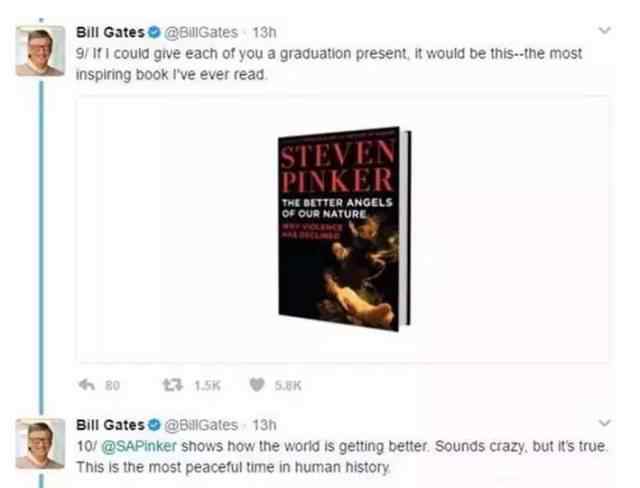Viewport: 640px width, 488px height.
Task: Retweet the graduation present tweet
Action: 173,385
